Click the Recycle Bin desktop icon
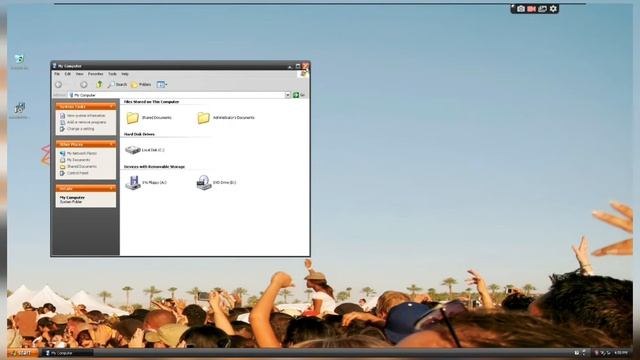This screenshot has width=640, height=360. coord(19,59)
